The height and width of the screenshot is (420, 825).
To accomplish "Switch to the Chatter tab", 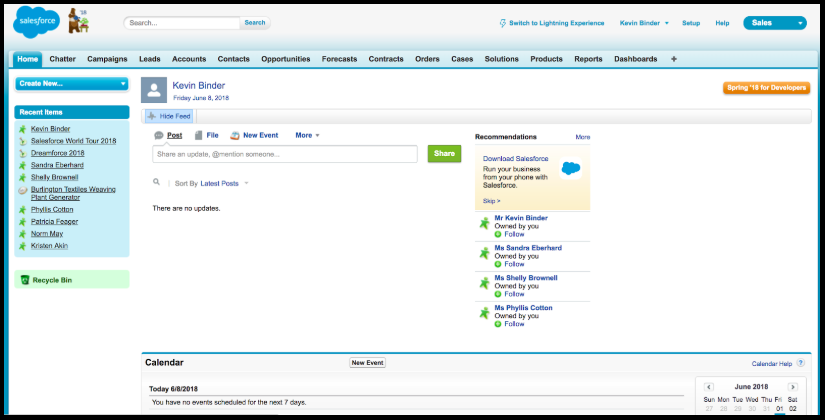I will (63, 59).
